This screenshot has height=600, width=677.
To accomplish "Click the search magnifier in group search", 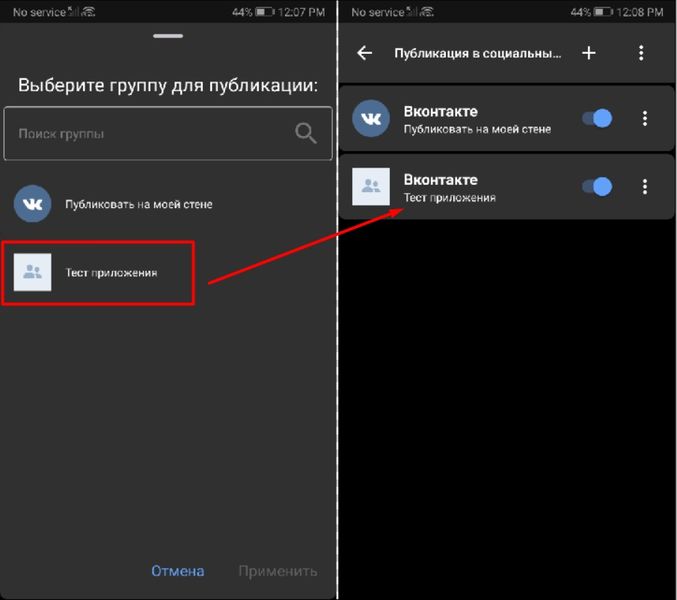I will pyautogui.click(x=306, y=133).
